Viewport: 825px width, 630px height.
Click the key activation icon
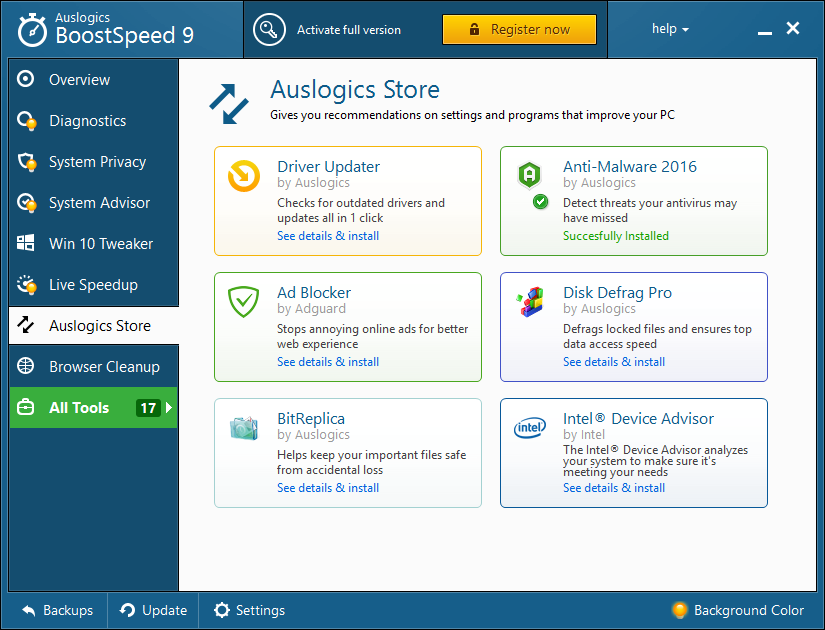tap(269, 30)
